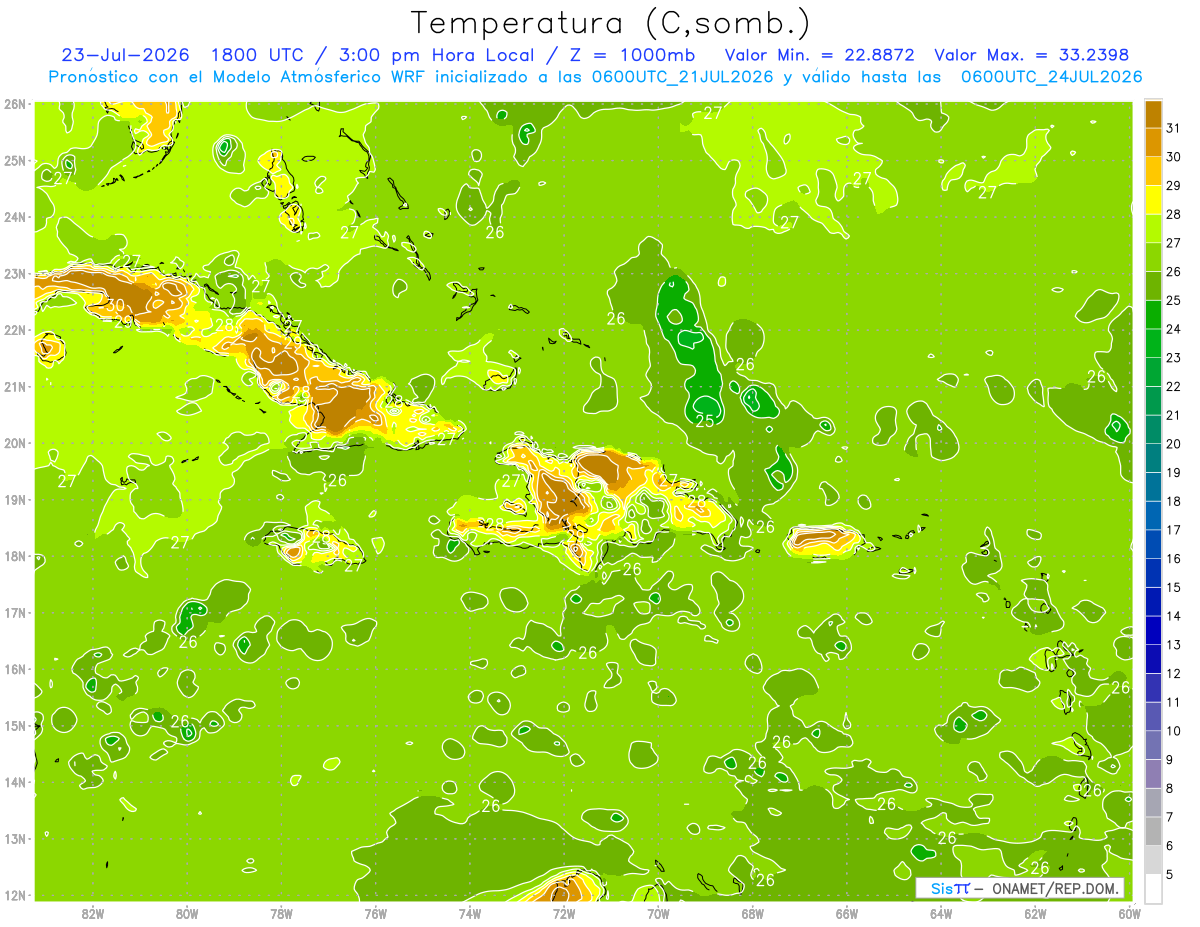Click the "66W" longitude axis label
Image resolution: width=1200 pixels, height=927 pixels.
(847, 912)
